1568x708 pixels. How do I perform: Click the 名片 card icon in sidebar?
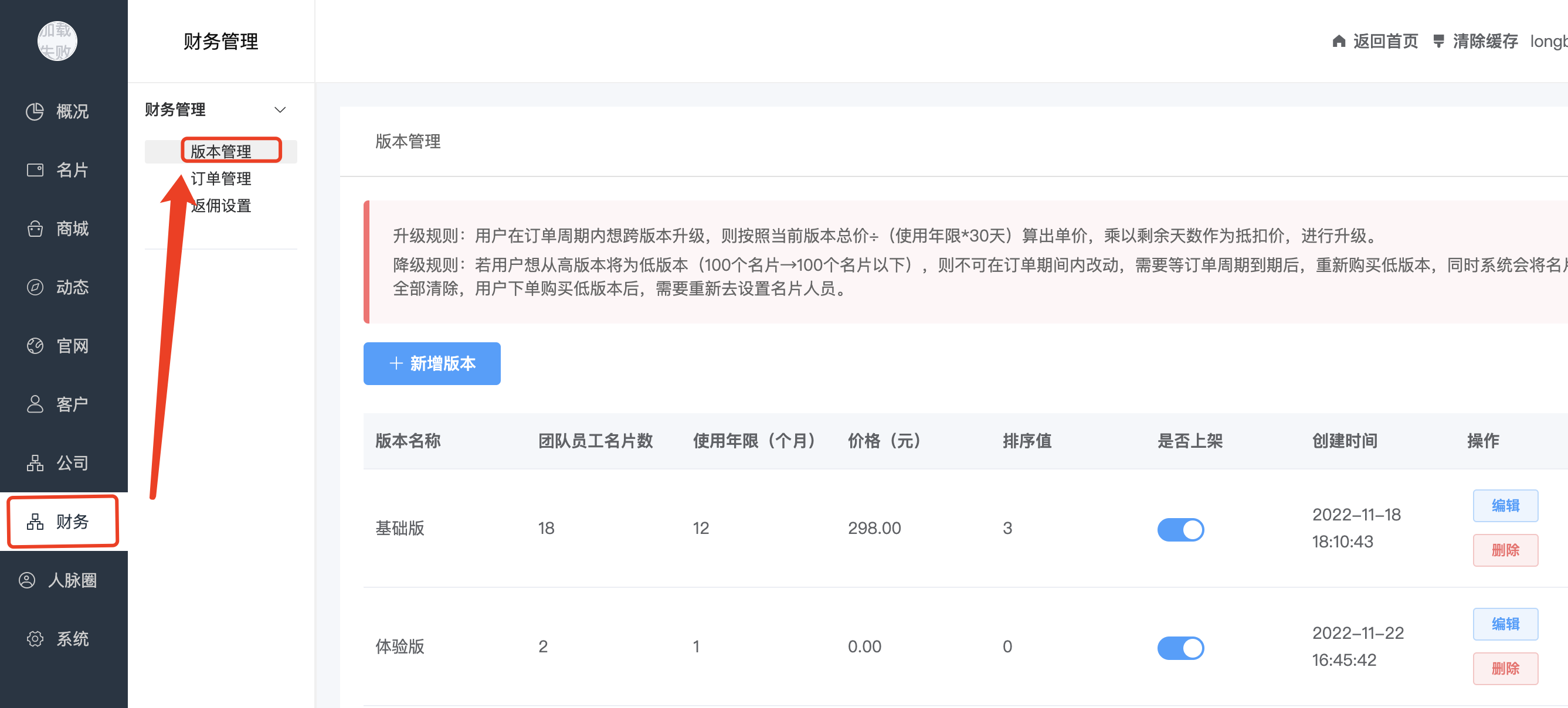[x=35, y=170]
